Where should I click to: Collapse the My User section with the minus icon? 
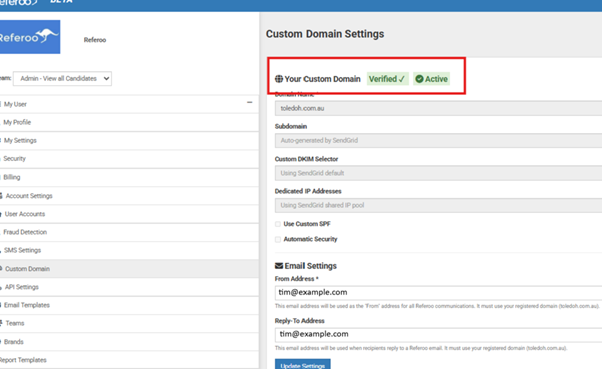250,103
